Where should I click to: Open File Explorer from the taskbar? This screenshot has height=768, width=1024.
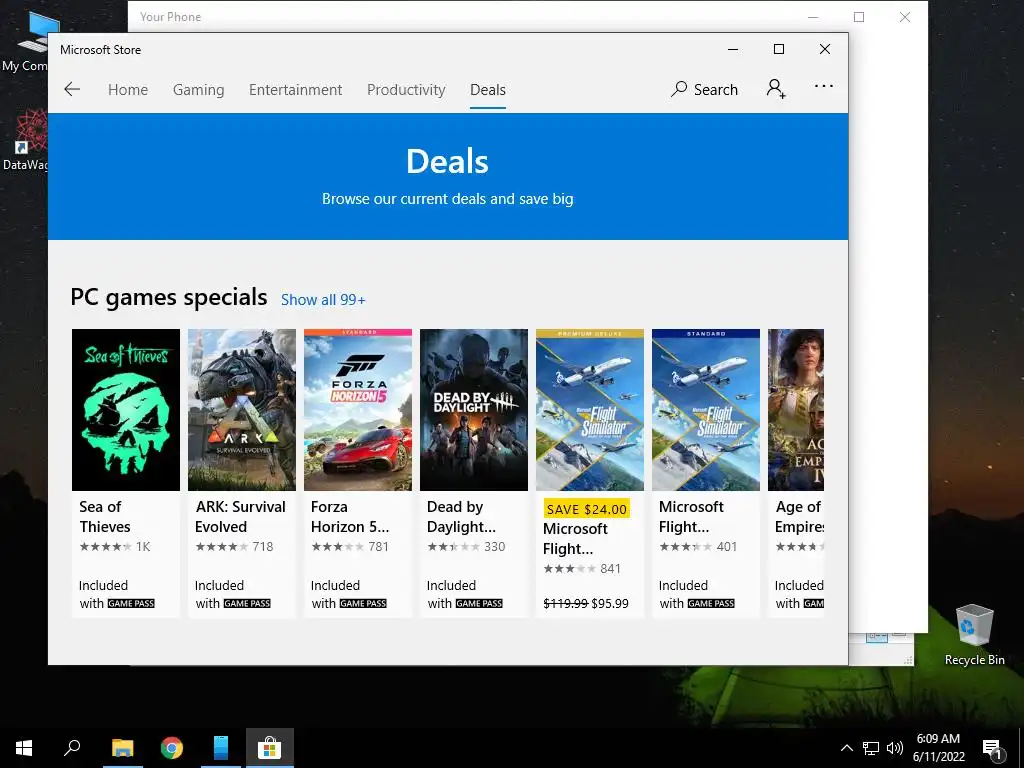[x=122, y=748]
